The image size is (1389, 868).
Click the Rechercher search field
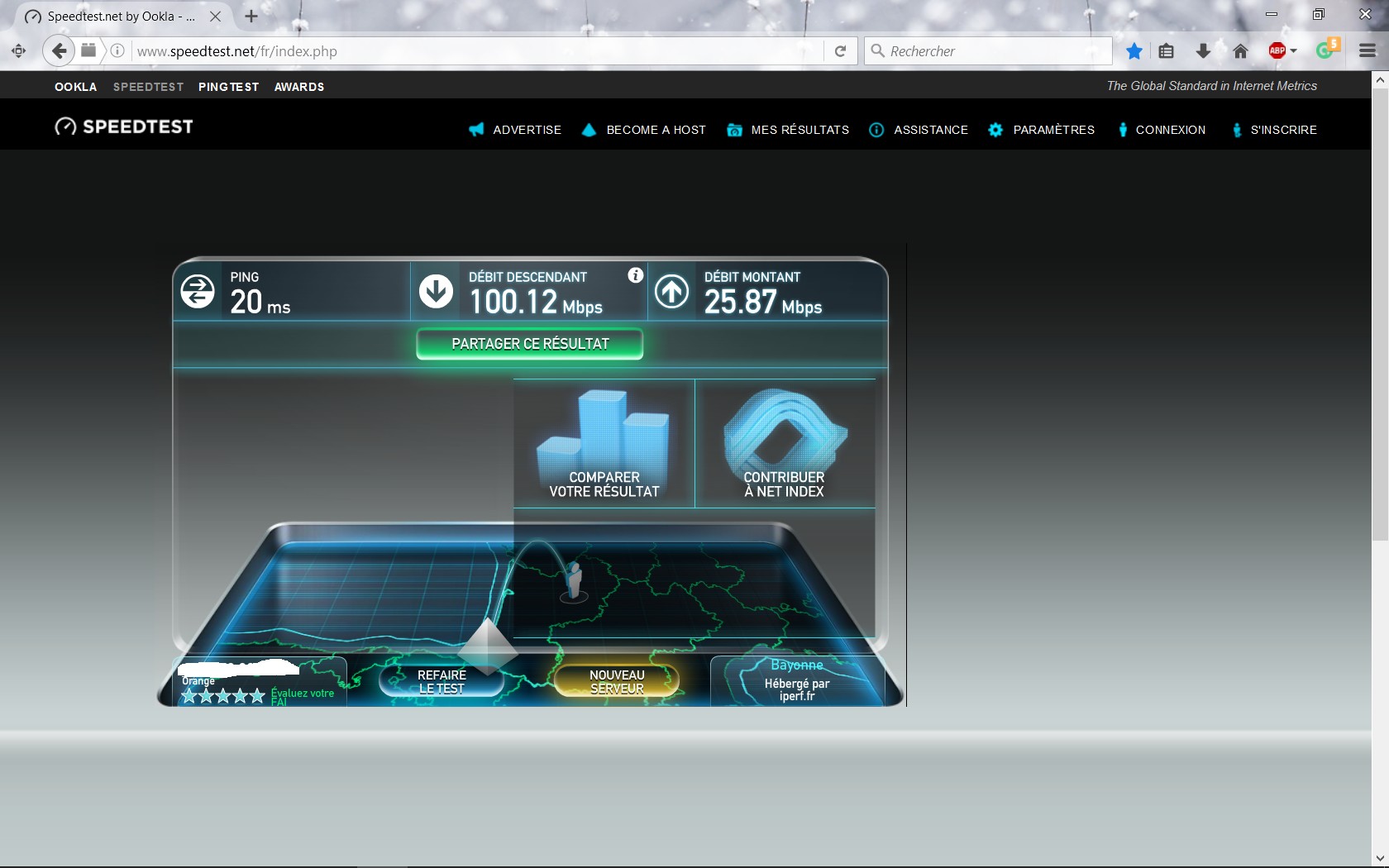tap(992, 51)
